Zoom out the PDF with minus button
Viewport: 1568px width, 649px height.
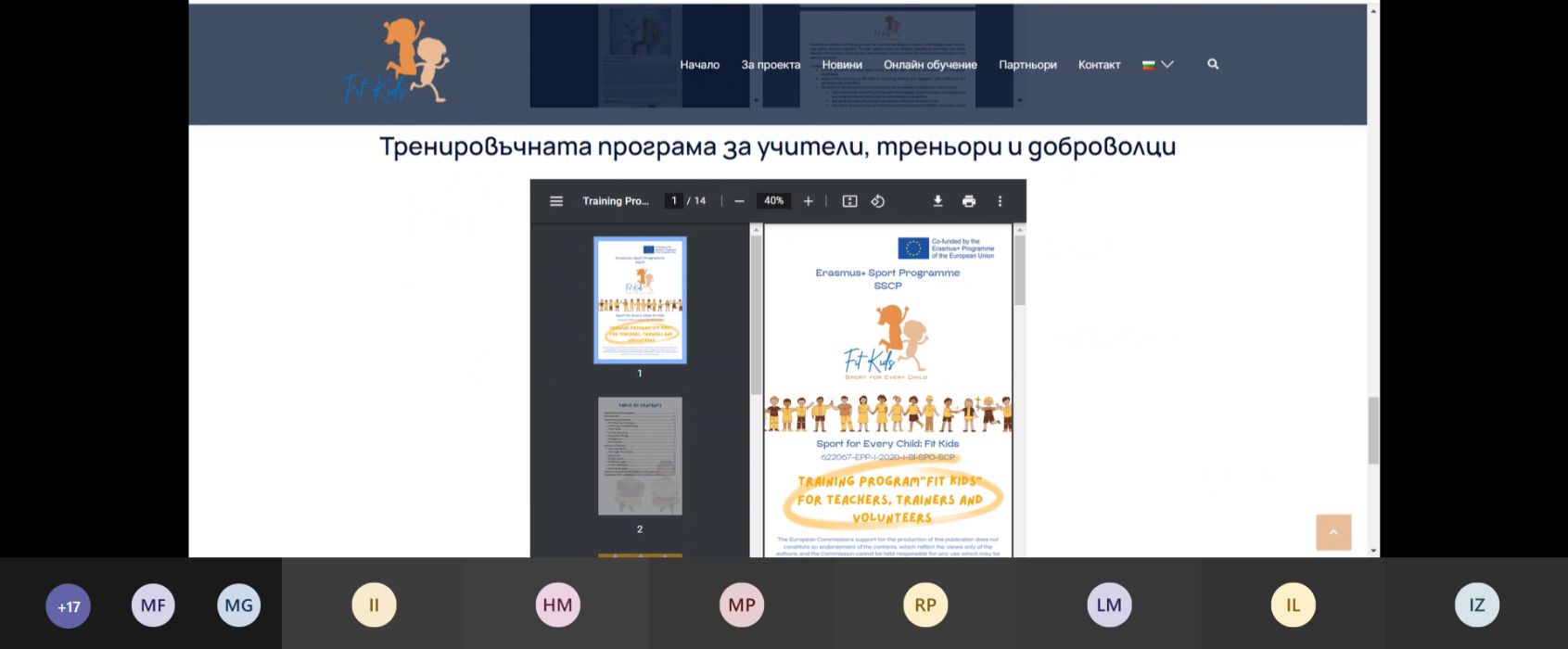coord(739,201)
